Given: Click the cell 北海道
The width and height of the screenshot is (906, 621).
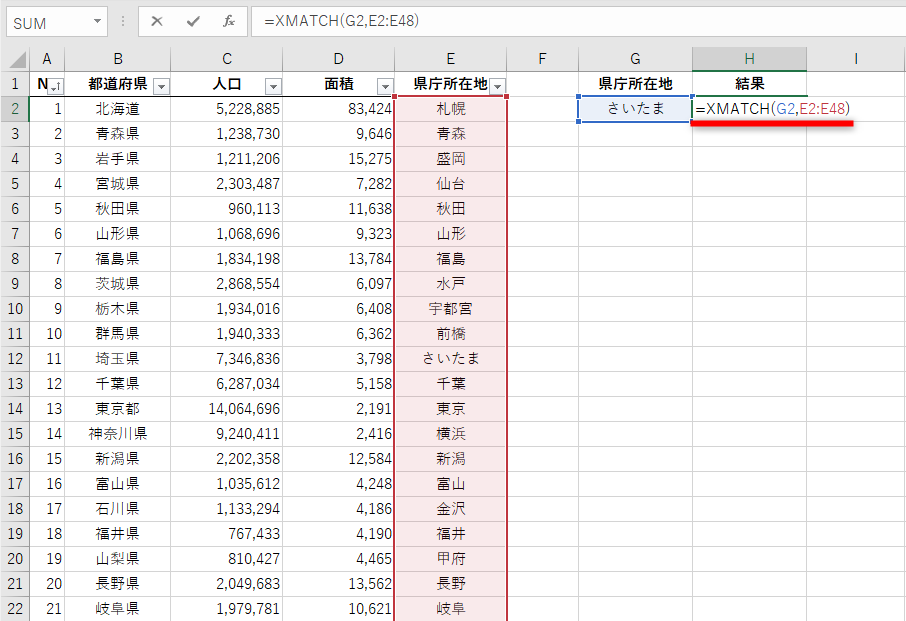Looking at the screenshot, I should click(x=118, y=109).
